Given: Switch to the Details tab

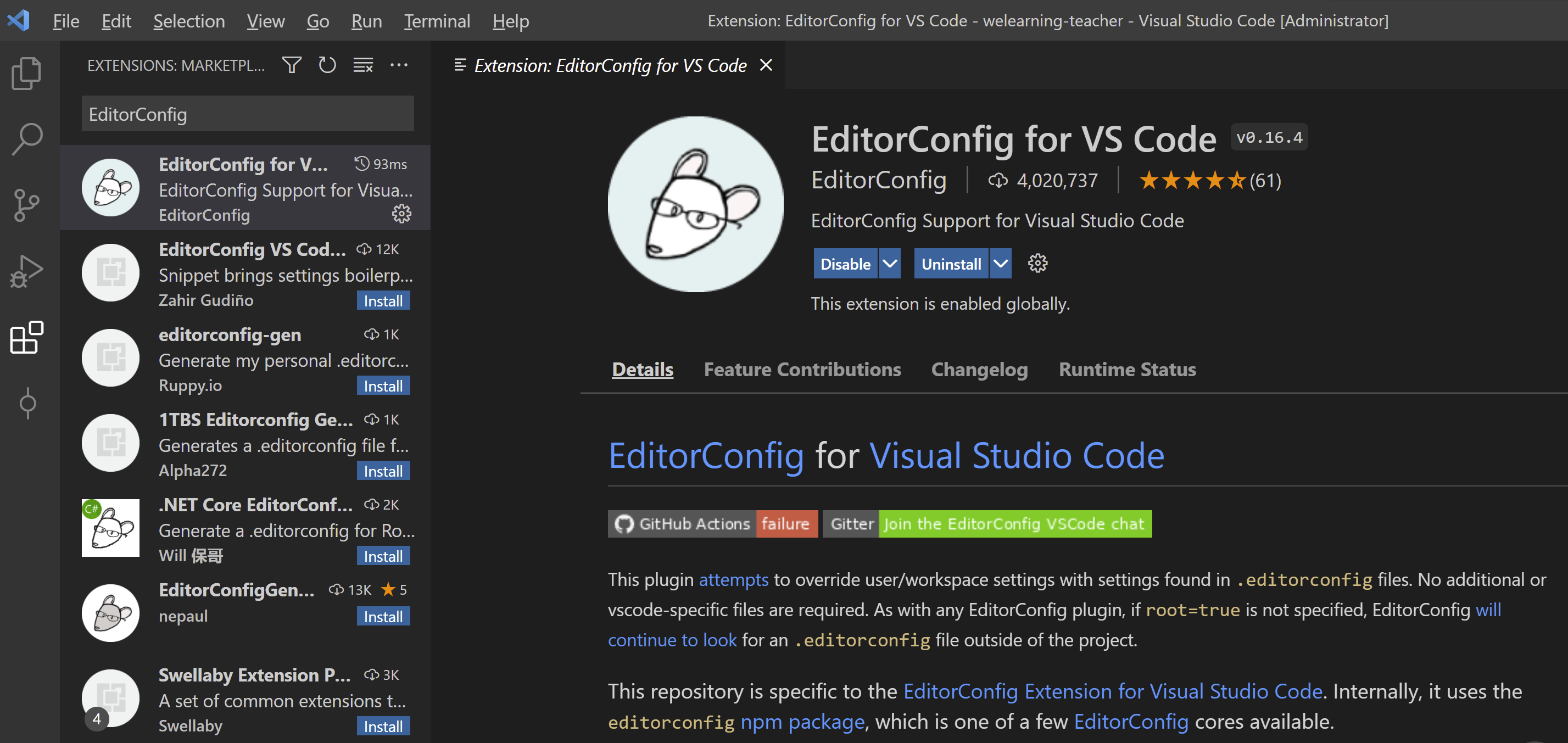Looking at the screenshot, I should 642,370.
